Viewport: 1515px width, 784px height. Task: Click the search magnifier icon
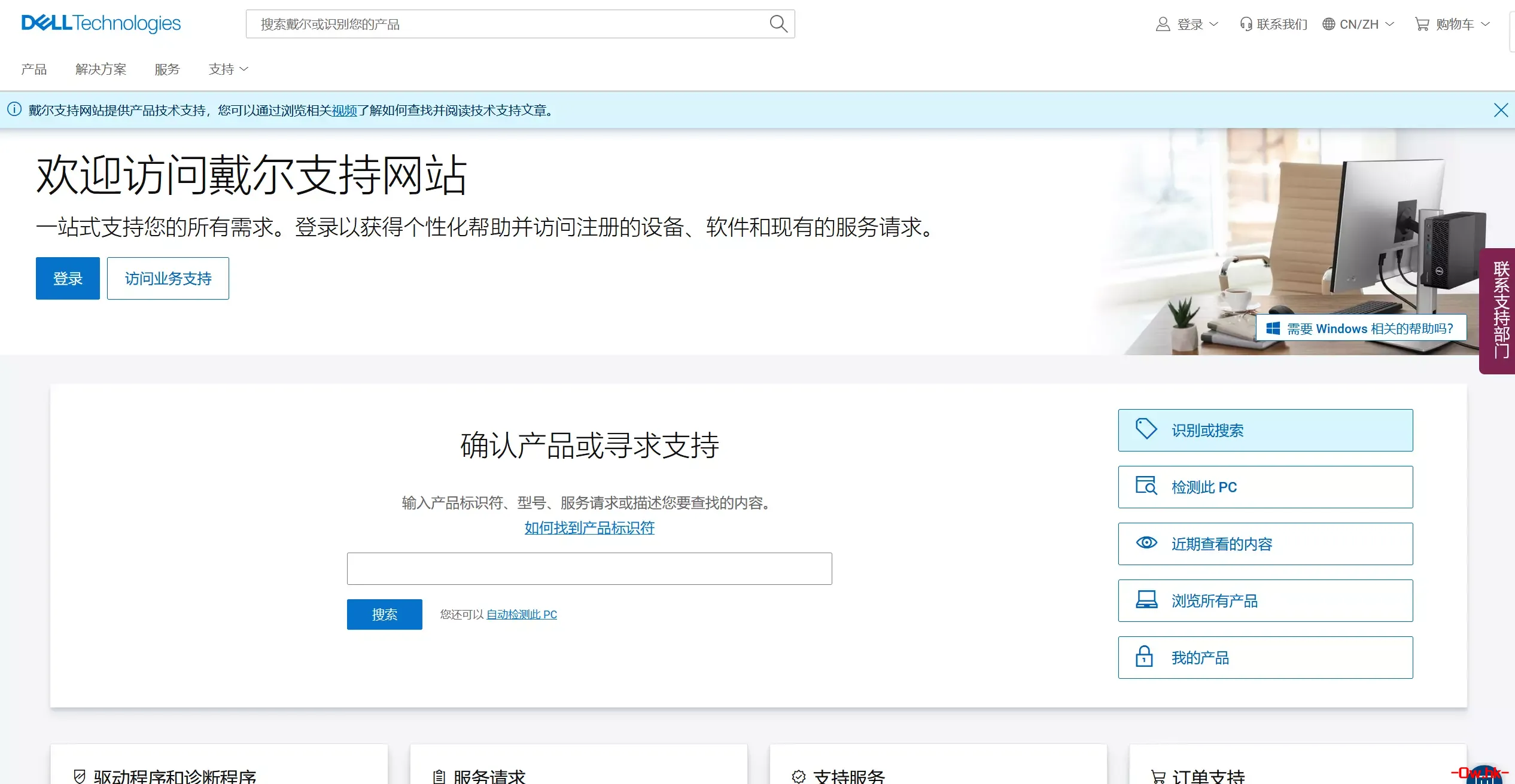click(x=778, y=24)
